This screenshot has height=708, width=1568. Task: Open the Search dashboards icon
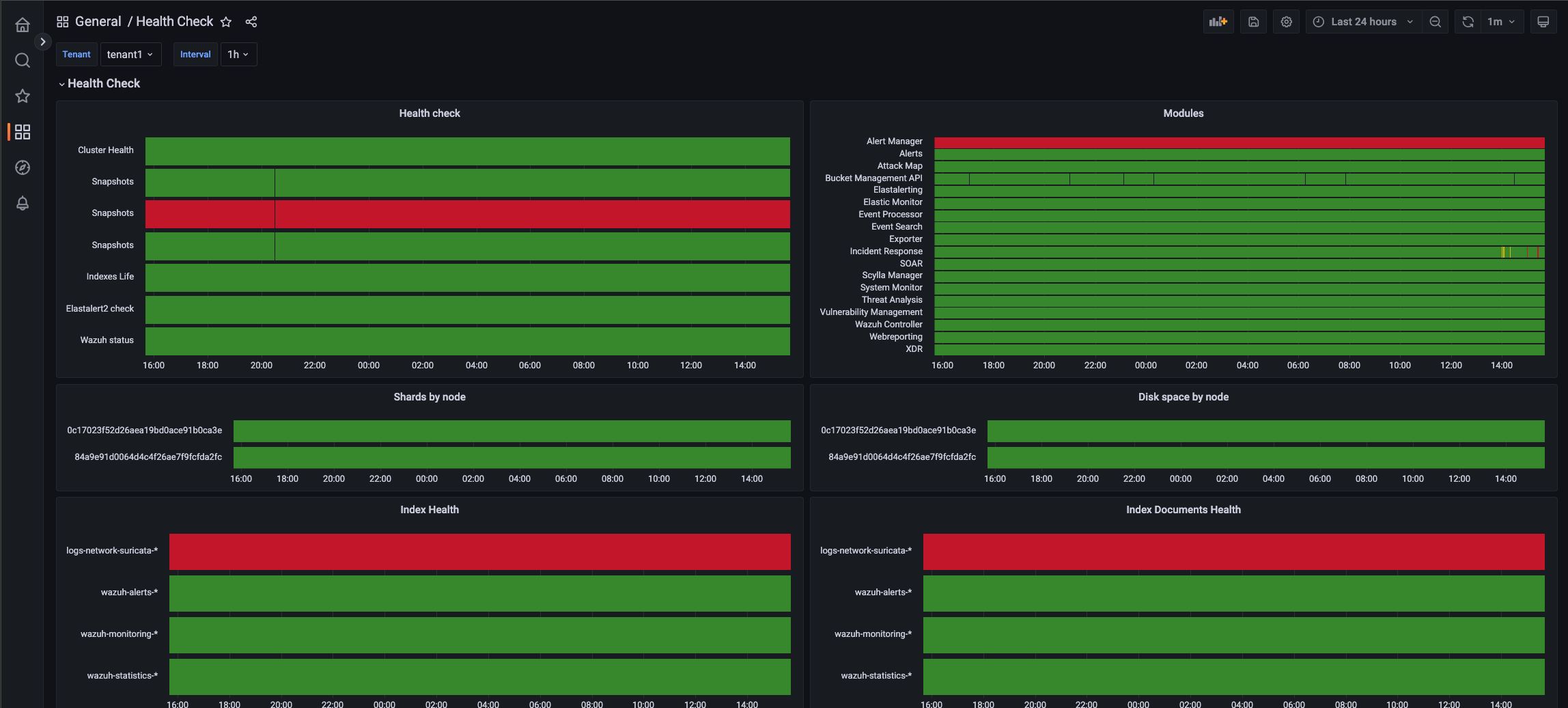tap(23, 61)
